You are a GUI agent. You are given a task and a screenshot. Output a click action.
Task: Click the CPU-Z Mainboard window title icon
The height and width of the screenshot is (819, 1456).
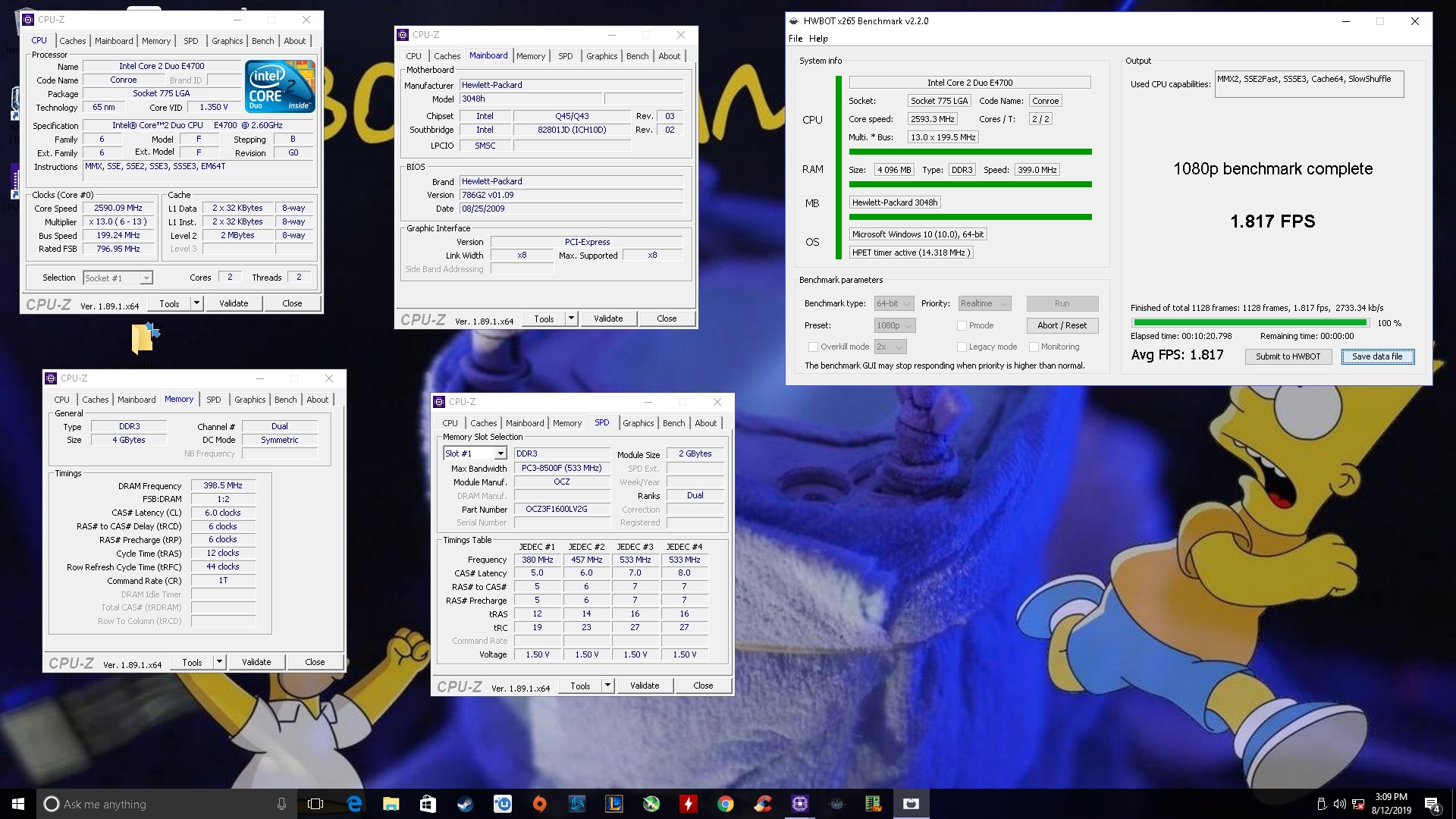[x=403, y=35]
